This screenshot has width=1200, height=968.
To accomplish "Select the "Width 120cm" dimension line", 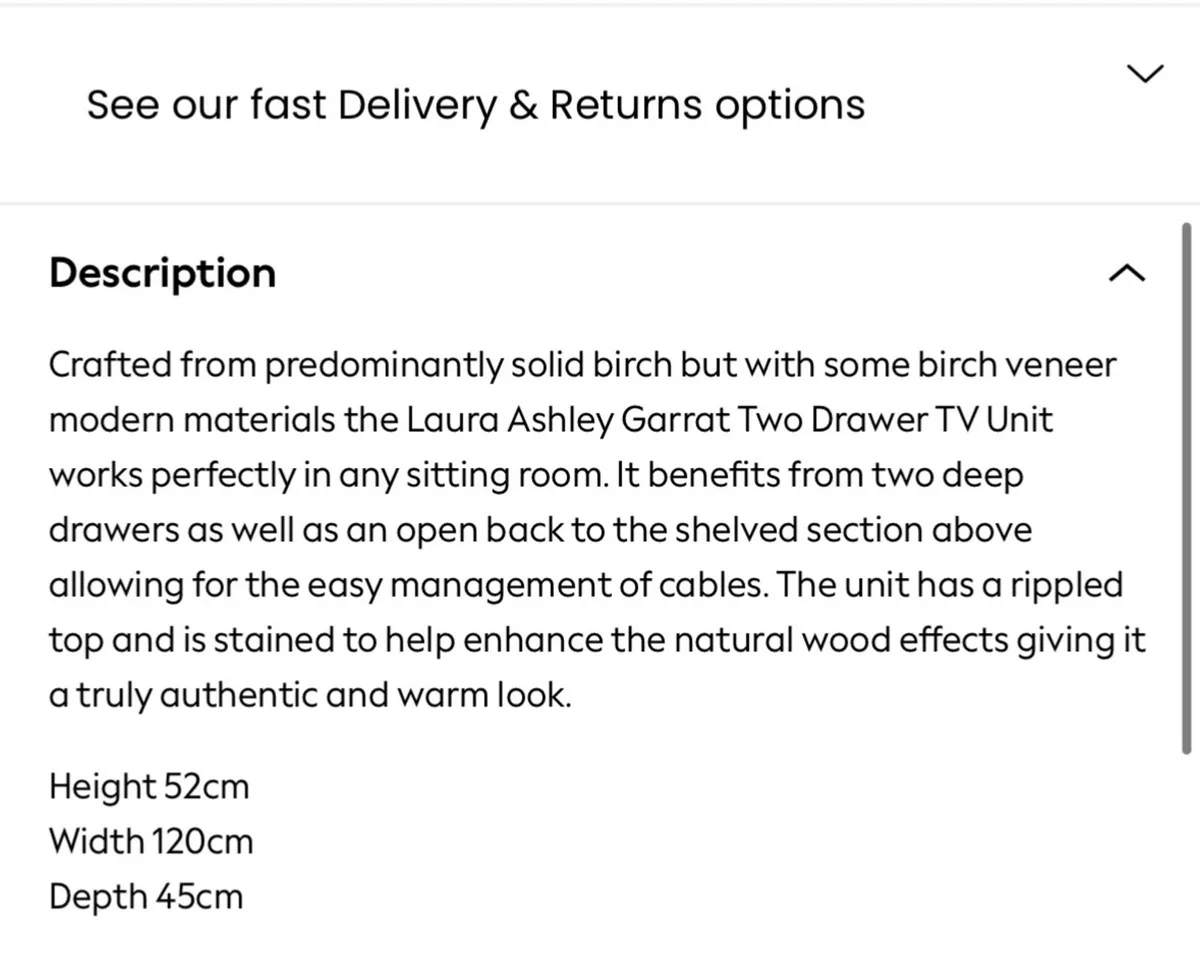I will [x=151, y=842].
